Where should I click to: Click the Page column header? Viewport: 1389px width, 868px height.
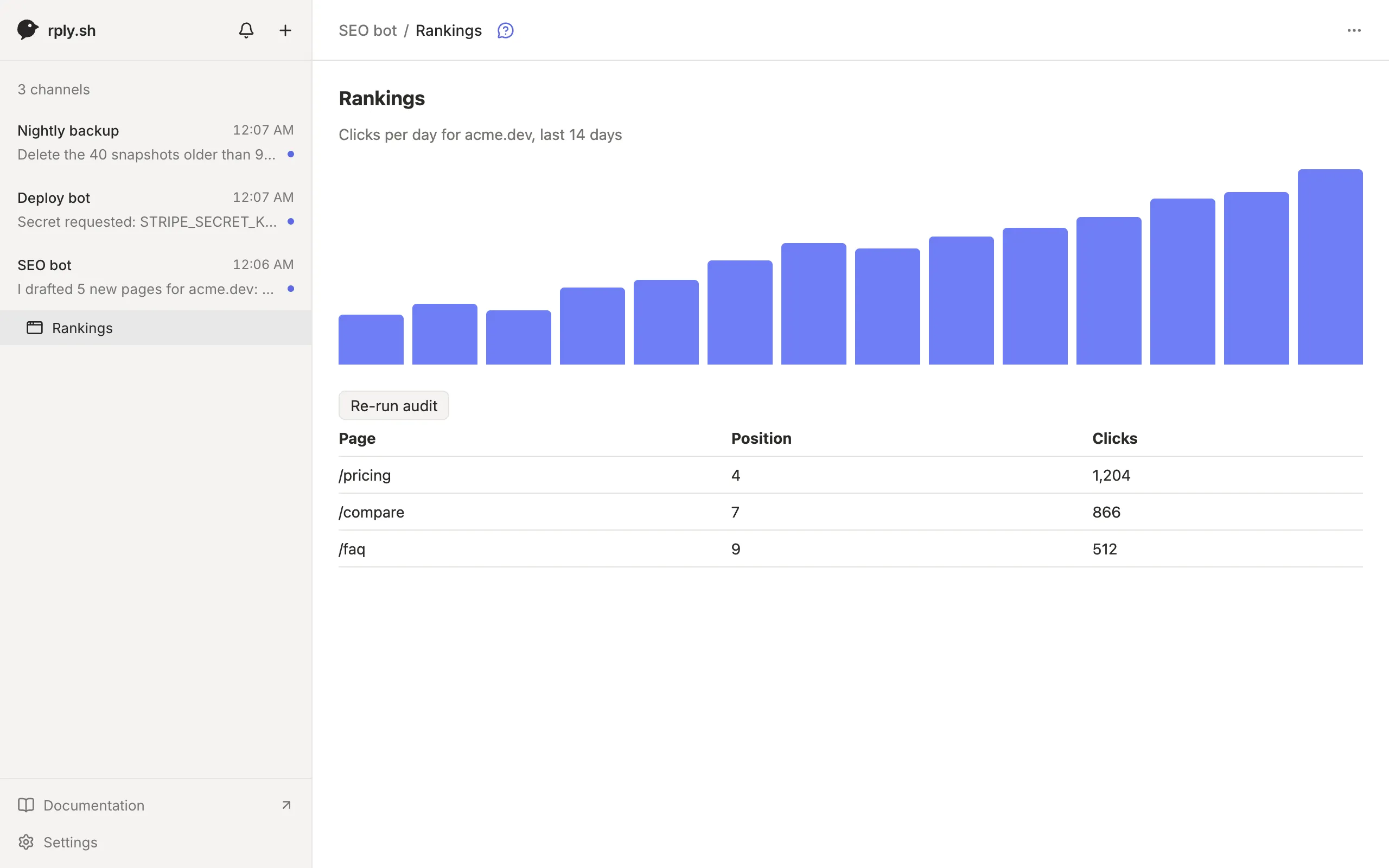(357, 438)
